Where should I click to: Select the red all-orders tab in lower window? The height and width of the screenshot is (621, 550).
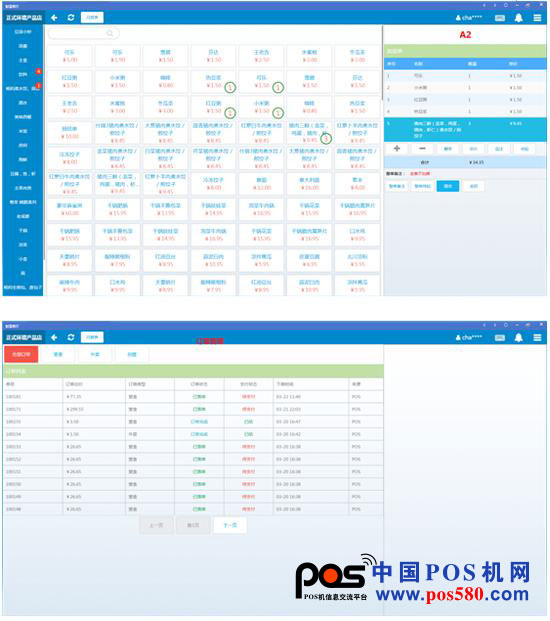(x=21, y=354)
